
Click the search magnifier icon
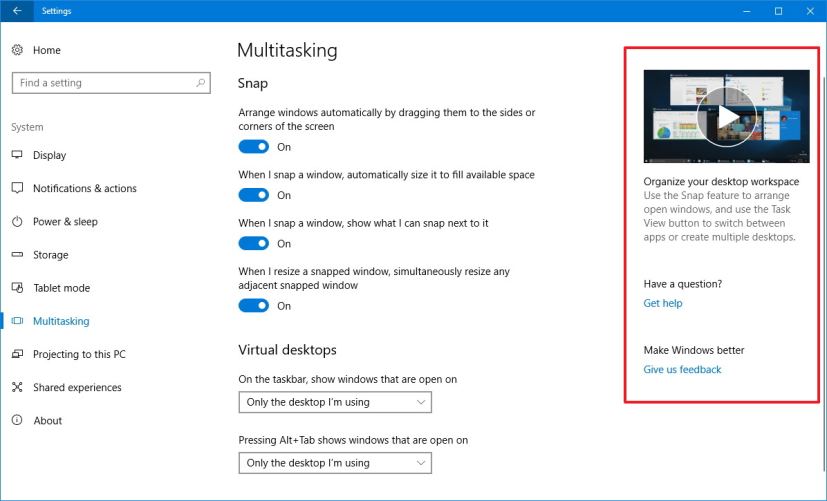(200, 83)
